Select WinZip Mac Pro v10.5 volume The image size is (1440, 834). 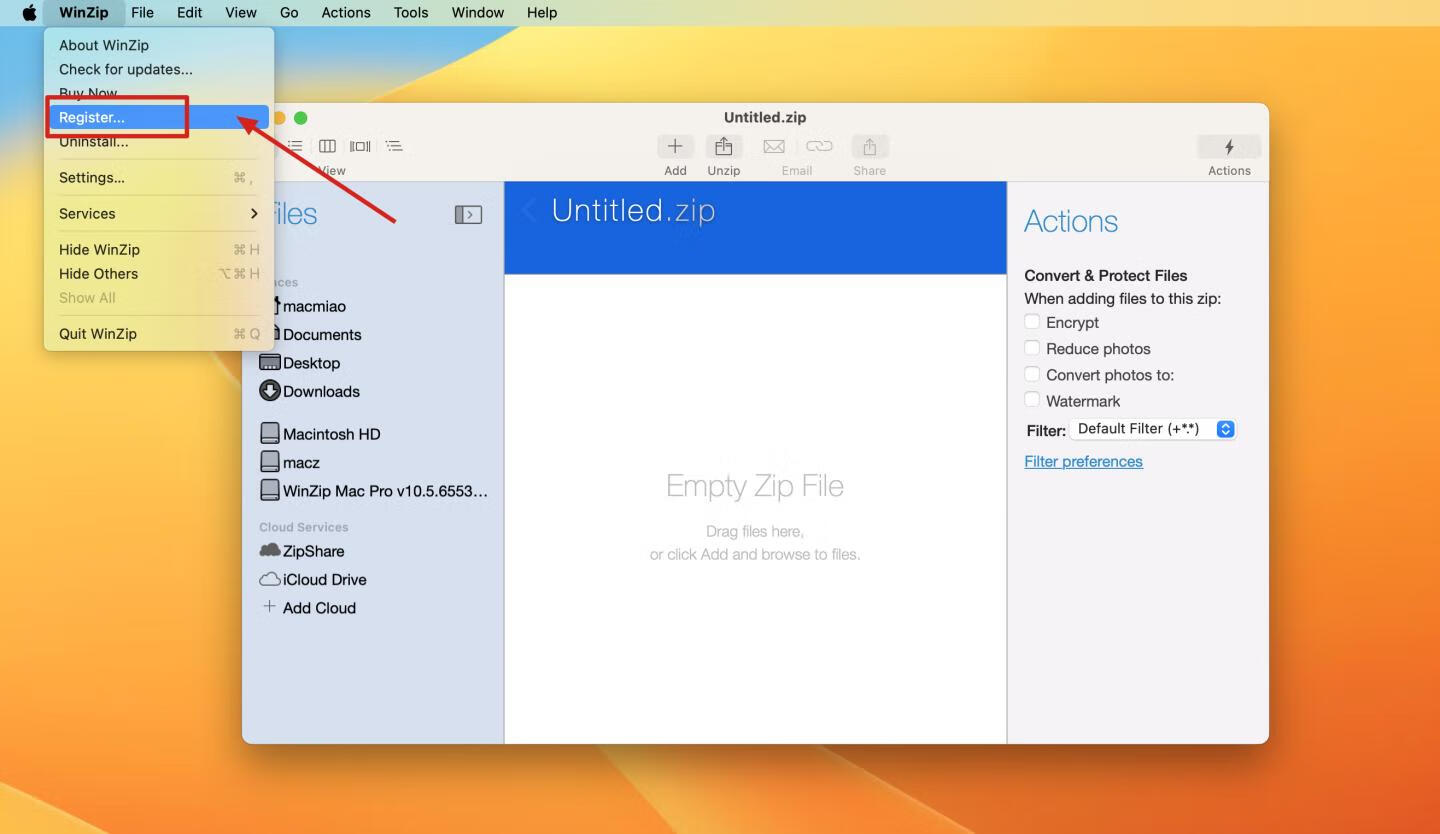[373, 491]
